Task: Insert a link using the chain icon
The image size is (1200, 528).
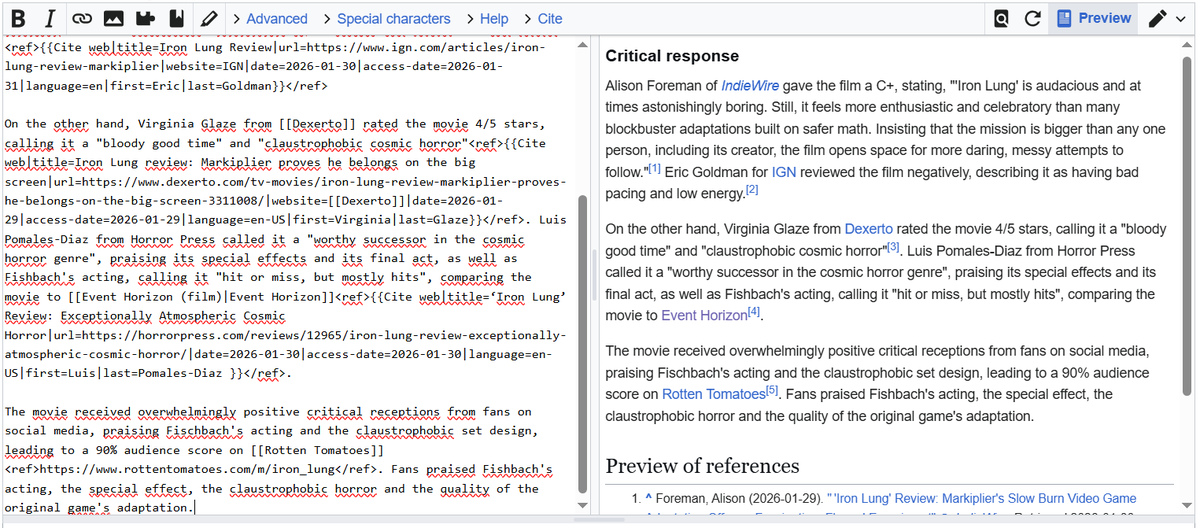Action: point(82,19)
